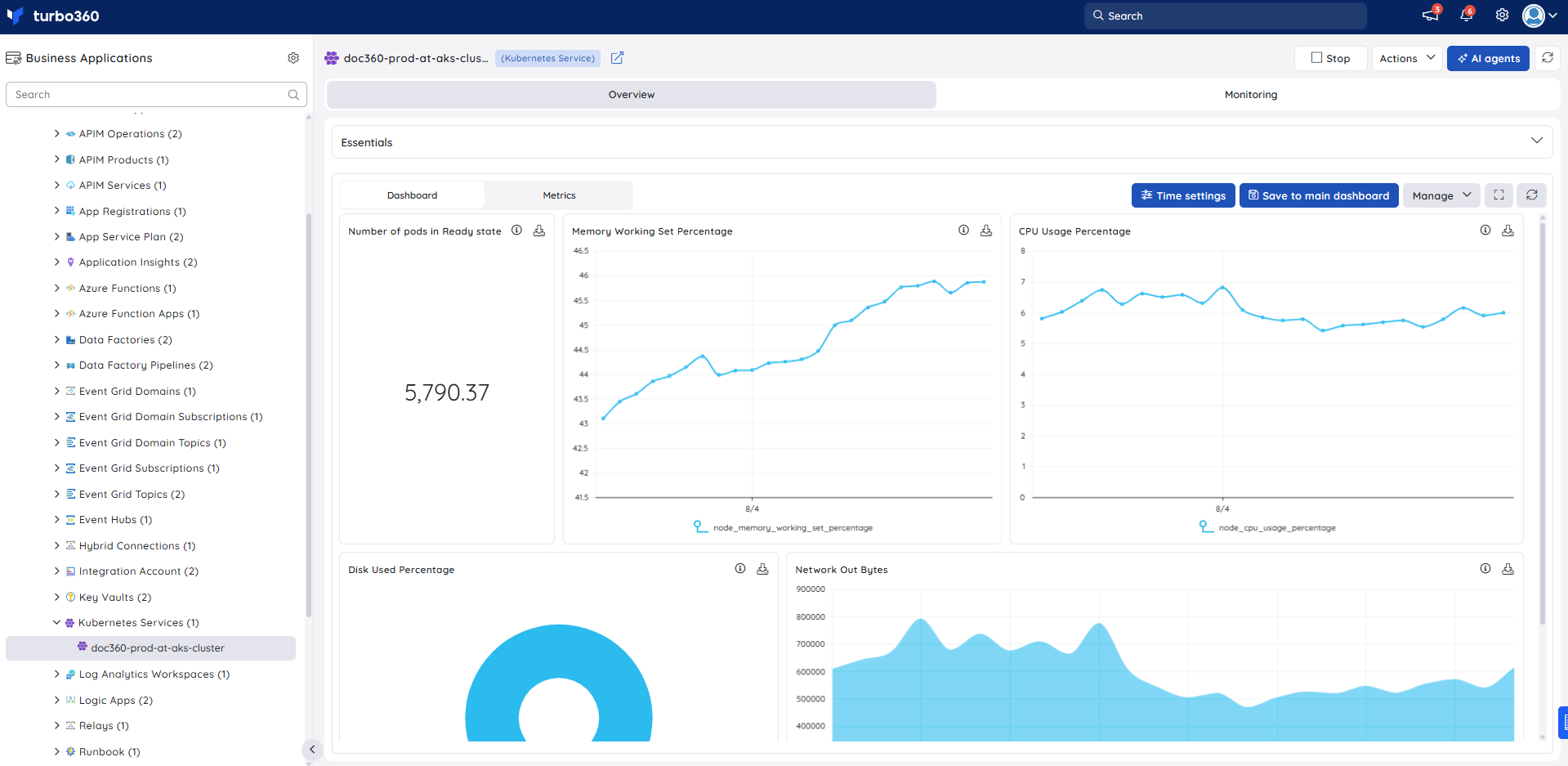The image size is (1568, 766).
Task: Select Relays (1) row
Action: pyautogui.click(x=104, y=726)
